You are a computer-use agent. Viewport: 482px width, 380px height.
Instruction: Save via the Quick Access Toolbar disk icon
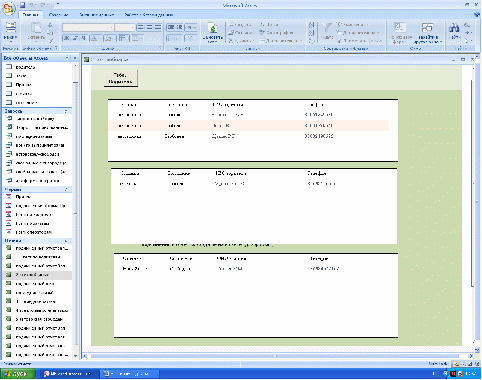tap(22, 5)
